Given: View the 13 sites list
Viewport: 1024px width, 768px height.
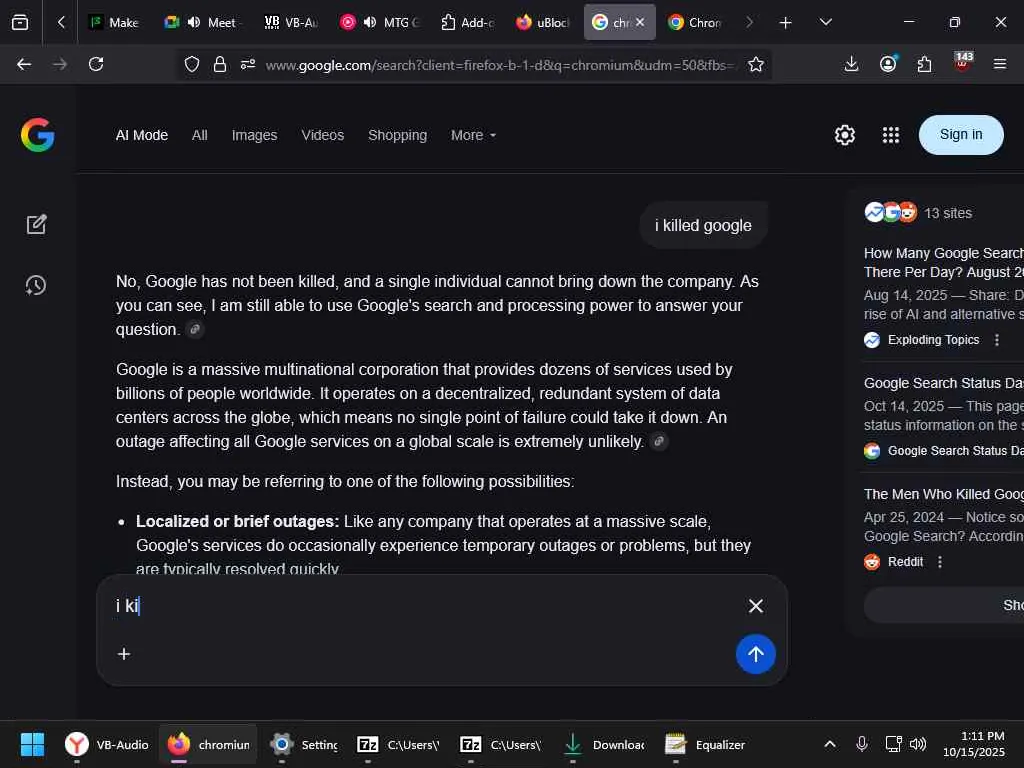Looking at the screenshot, I should (918, 213).
